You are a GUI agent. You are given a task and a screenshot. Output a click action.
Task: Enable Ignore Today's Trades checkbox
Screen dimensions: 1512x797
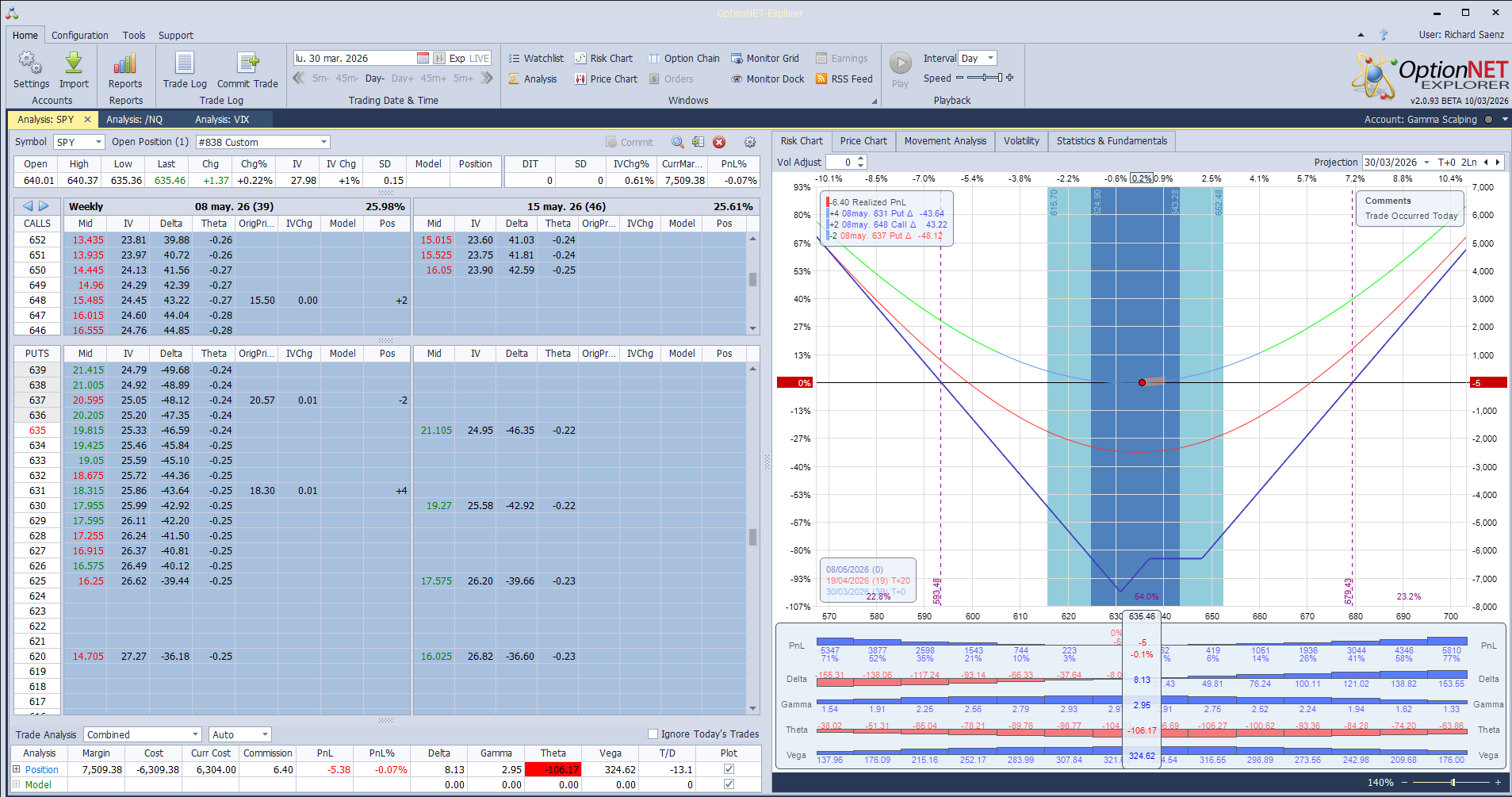coord(653,734)
